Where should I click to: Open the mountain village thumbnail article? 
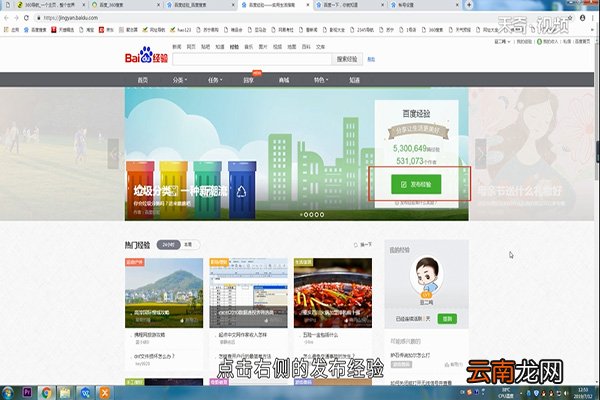click(164, 293)
